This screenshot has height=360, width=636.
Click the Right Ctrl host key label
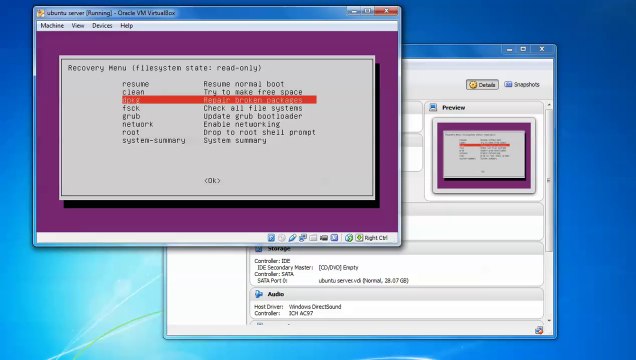click(376, 238)
